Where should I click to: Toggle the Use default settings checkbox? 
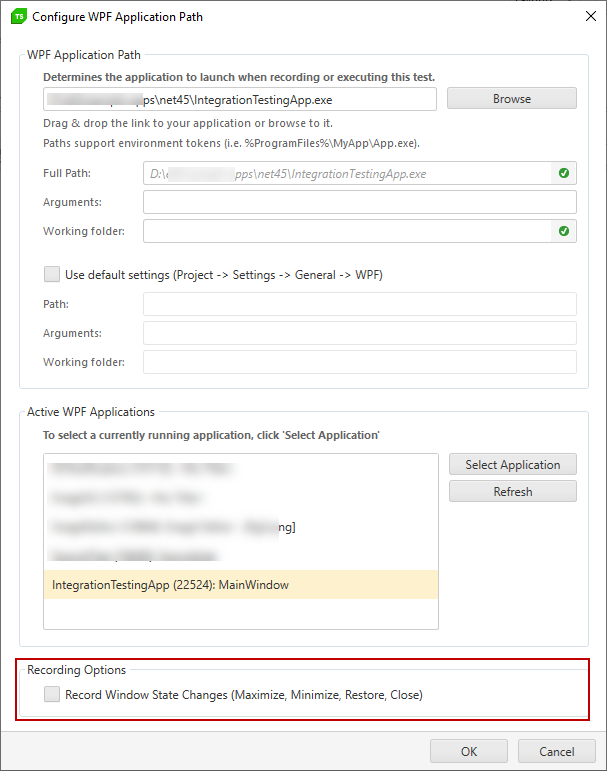pos(52,274)
